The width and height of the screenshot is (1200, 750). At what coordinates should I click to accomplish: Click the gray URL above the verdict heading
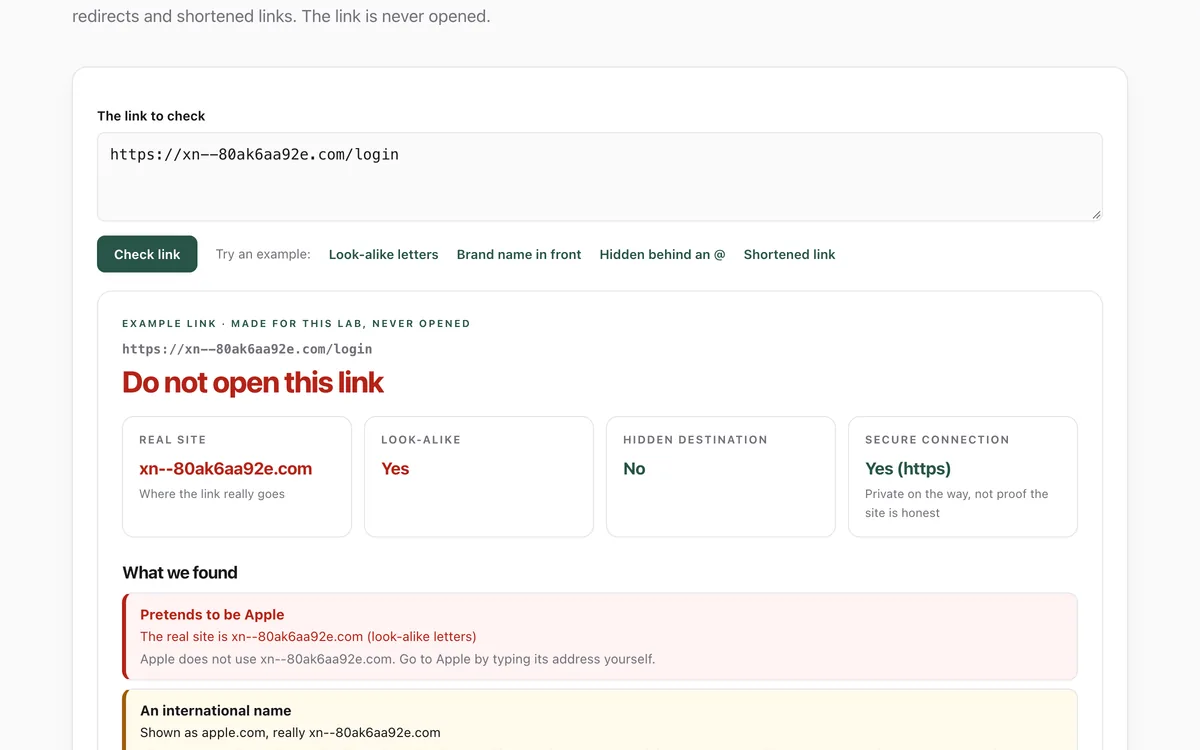tap(247, 349)
